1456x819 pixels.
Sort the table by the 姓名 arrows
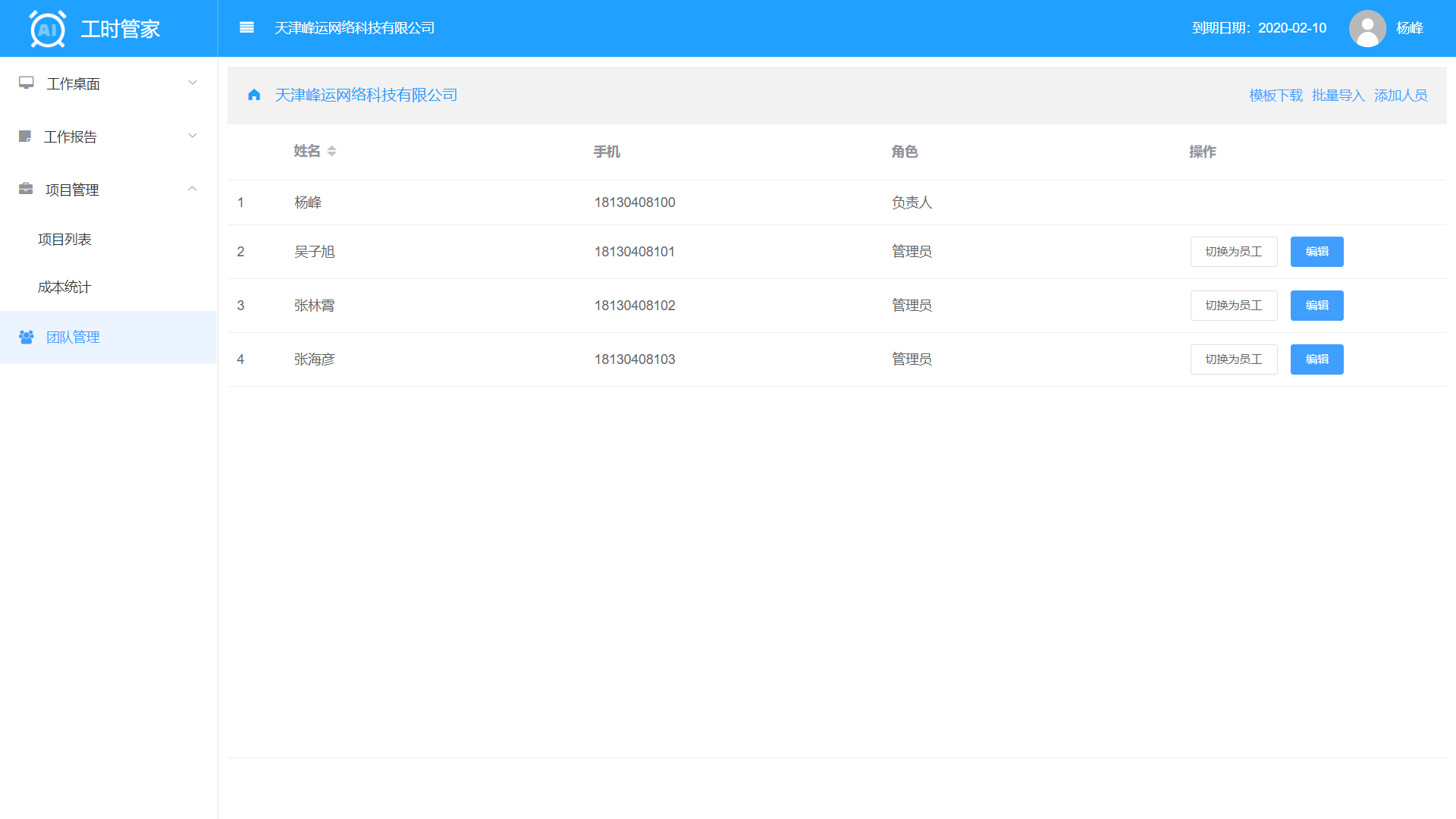click(x=331, y=152)
